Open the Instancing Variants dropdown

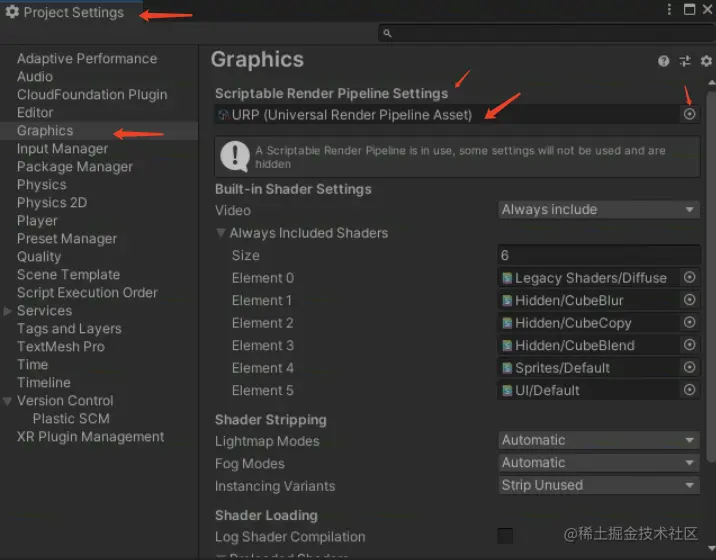point(599,485)
